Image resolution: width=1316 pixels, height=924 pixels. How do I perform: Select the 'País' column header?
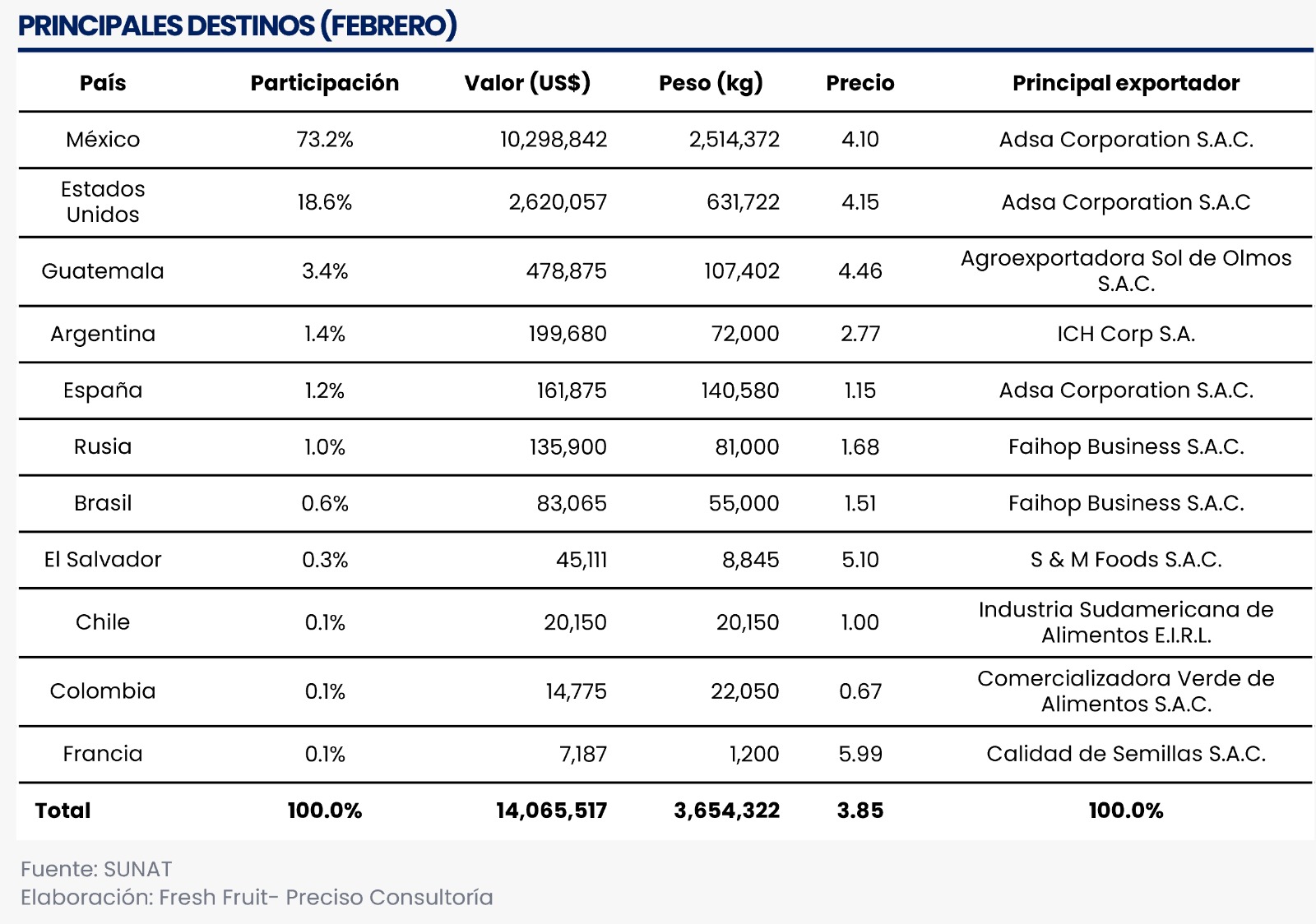click(x=103, y=83)
